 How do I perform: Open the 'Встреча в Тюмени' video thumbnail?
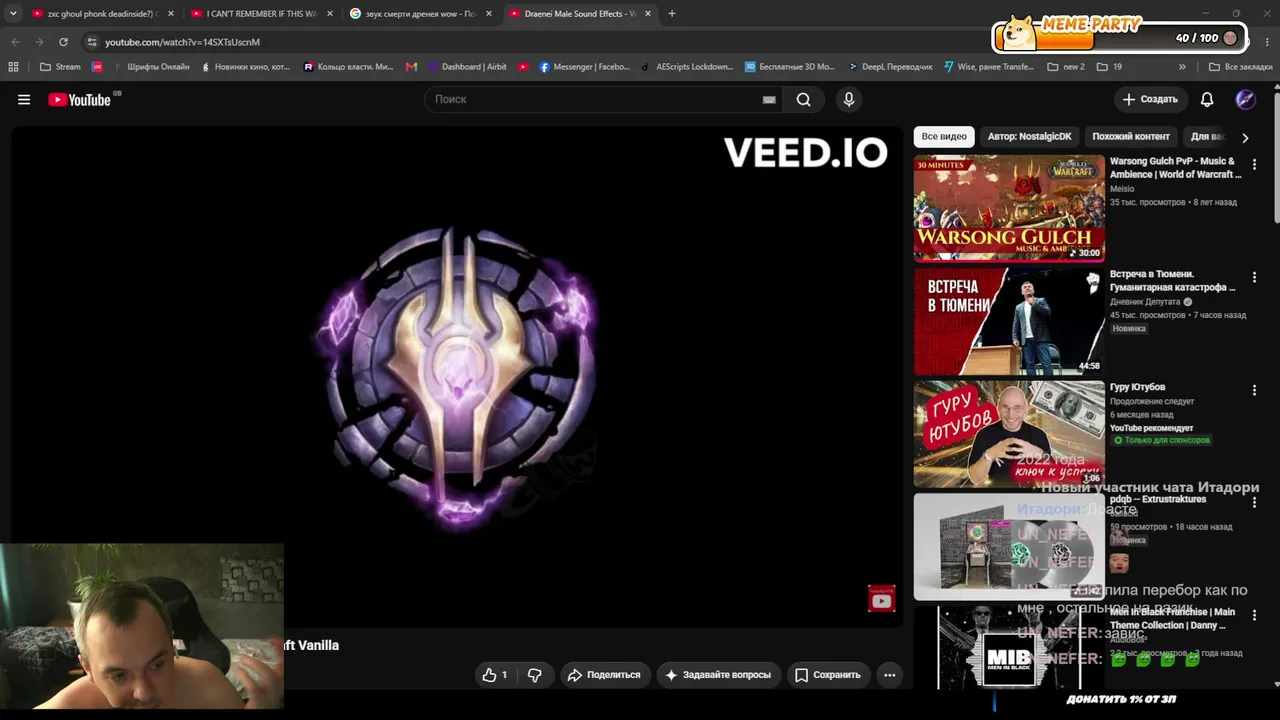point(1009,321)
